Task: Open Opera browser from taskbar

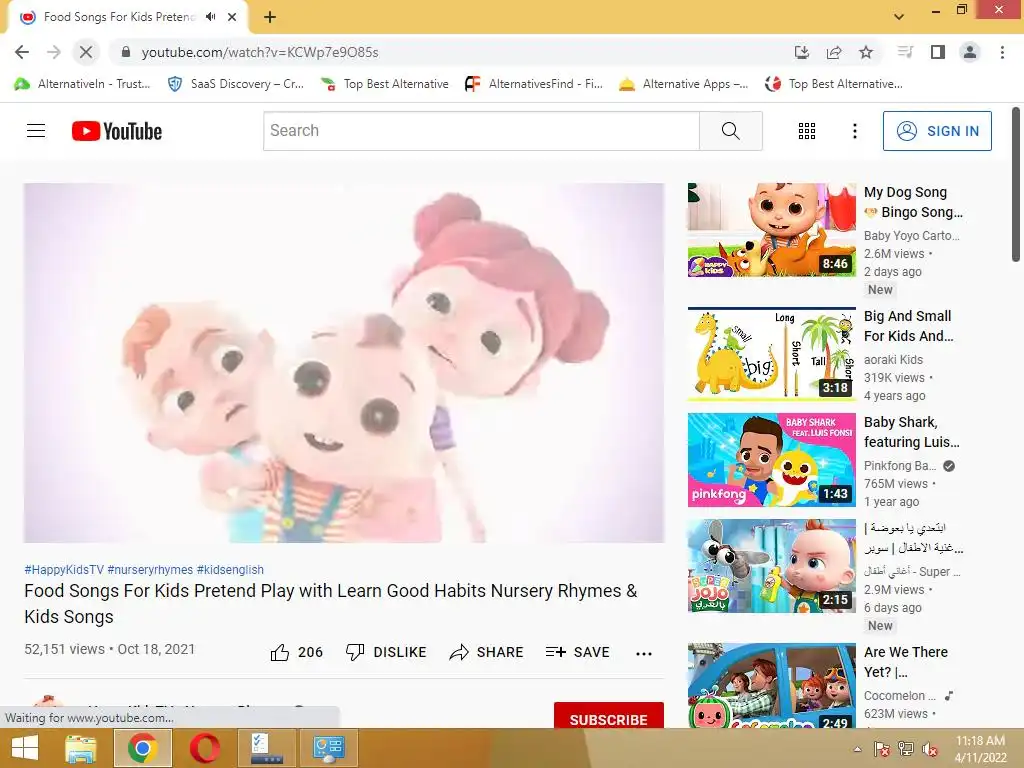Action: [204, 748]
